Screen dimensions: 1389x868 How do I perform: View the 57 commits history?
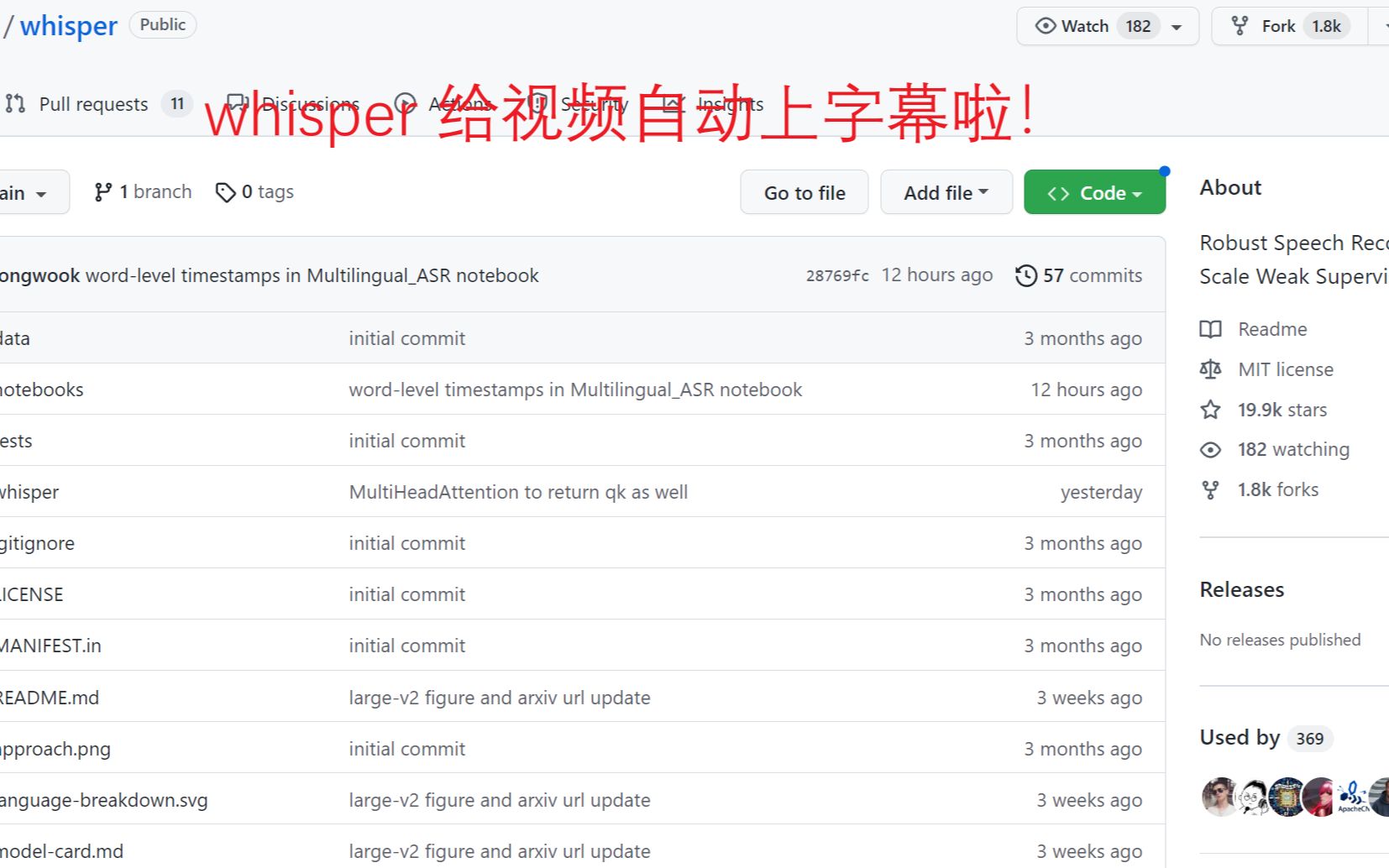tap(1079, 275)
